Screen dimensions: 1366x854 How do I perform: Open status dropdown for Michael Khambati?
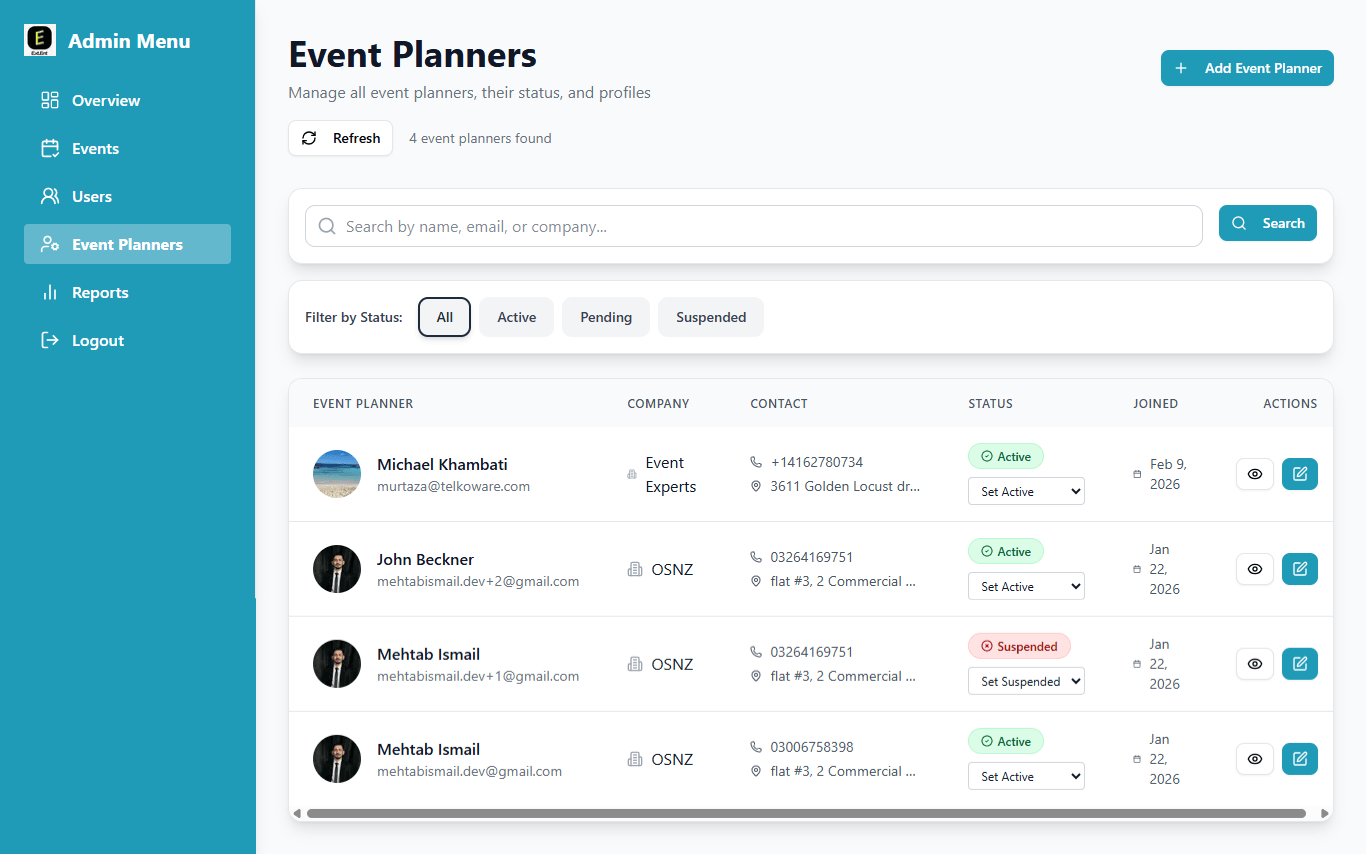click(x=1026, y=491)
